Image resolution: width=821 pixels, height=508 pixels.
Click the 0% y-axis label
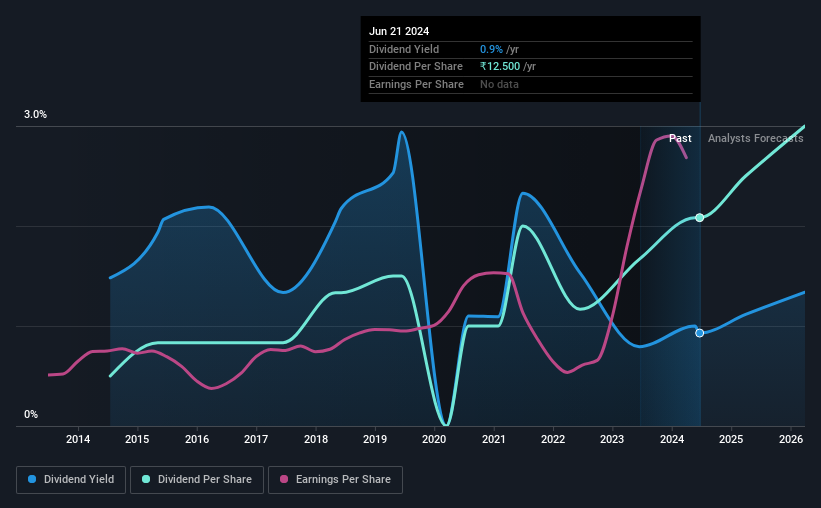click(31, 414)
